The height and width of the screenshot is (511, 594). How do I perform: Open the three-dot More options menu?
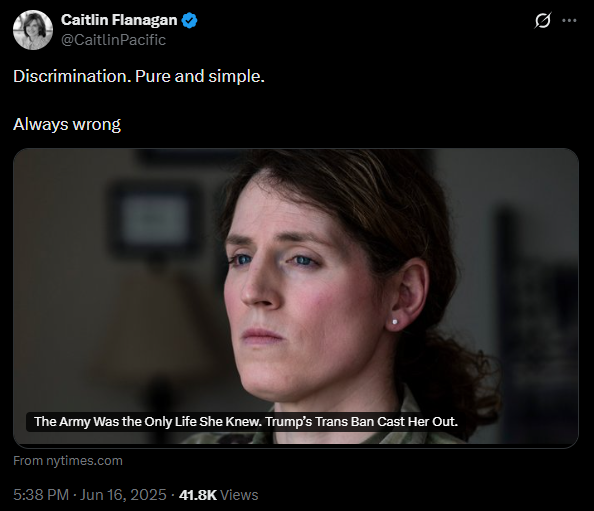569,20
